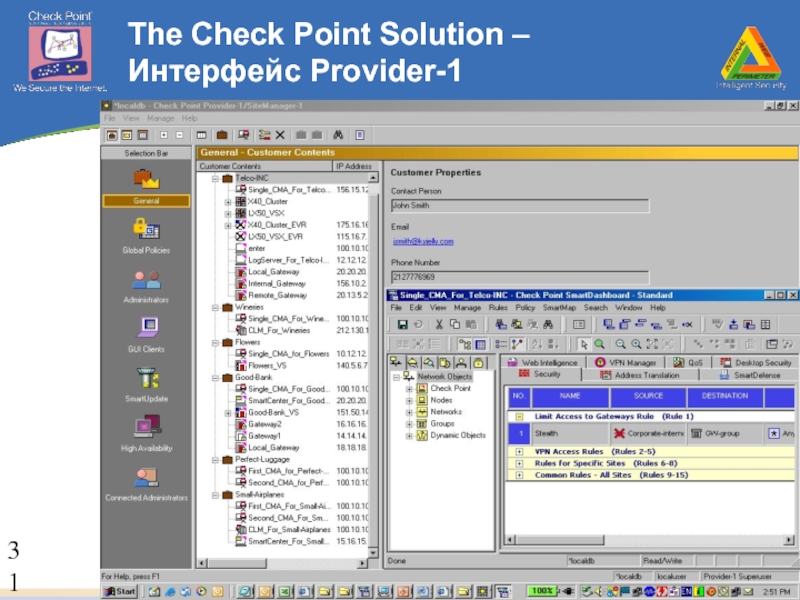Image resolution: width=800 pixels, height=600 pixels.
Task: Select Flowers_VS in the customer tree
Action: pos(267,366)
